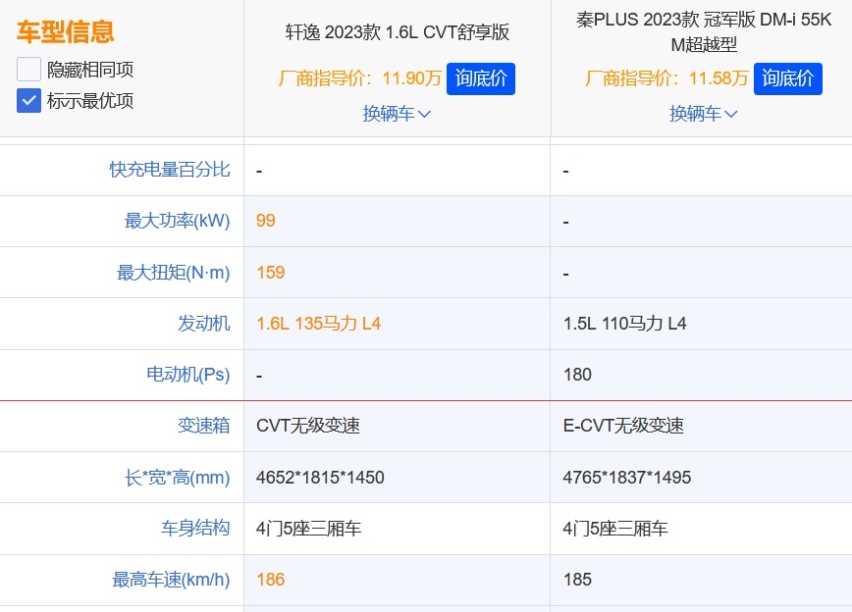Open 换辆车 dropdown under 轩逸
852x612 pixels.
tap(397, 114)
